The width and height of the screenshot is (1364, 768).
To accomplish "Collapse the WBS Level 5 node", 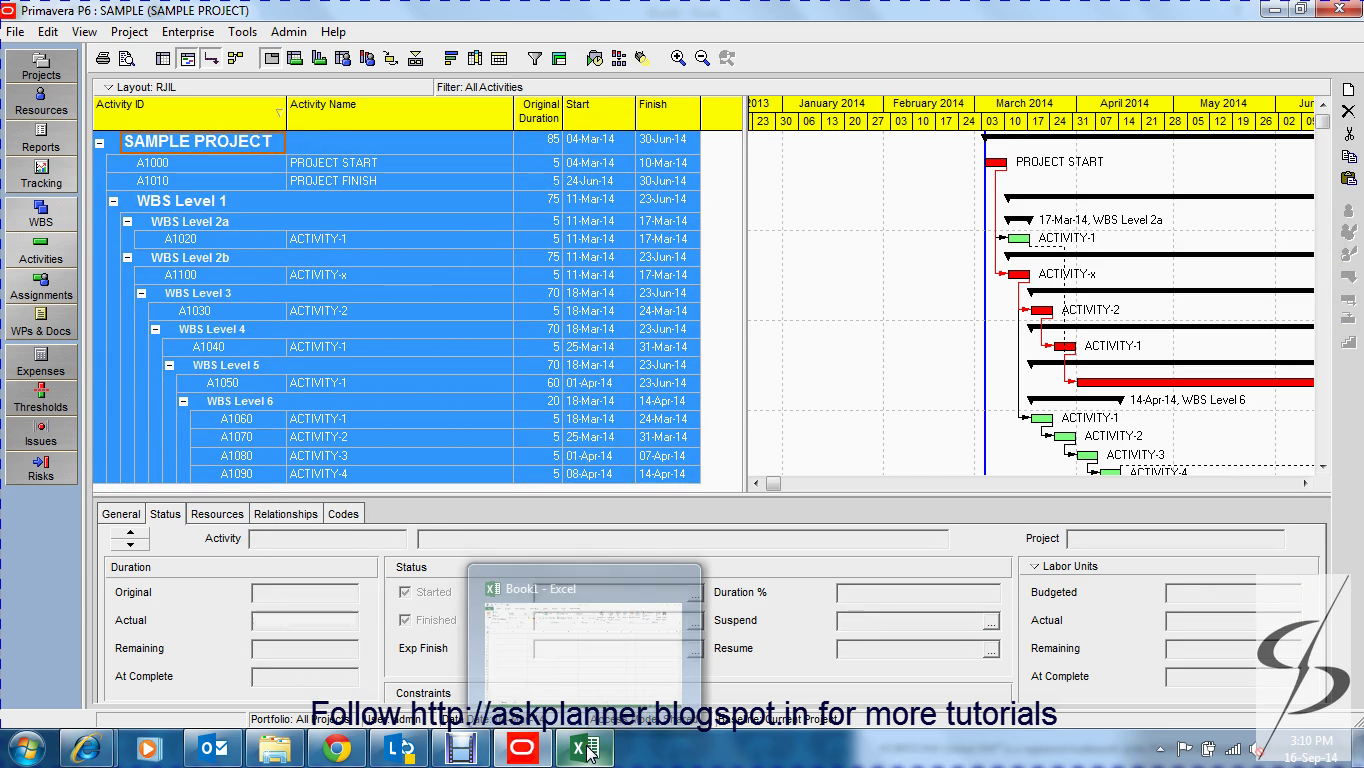I will [x=169, y=365].
